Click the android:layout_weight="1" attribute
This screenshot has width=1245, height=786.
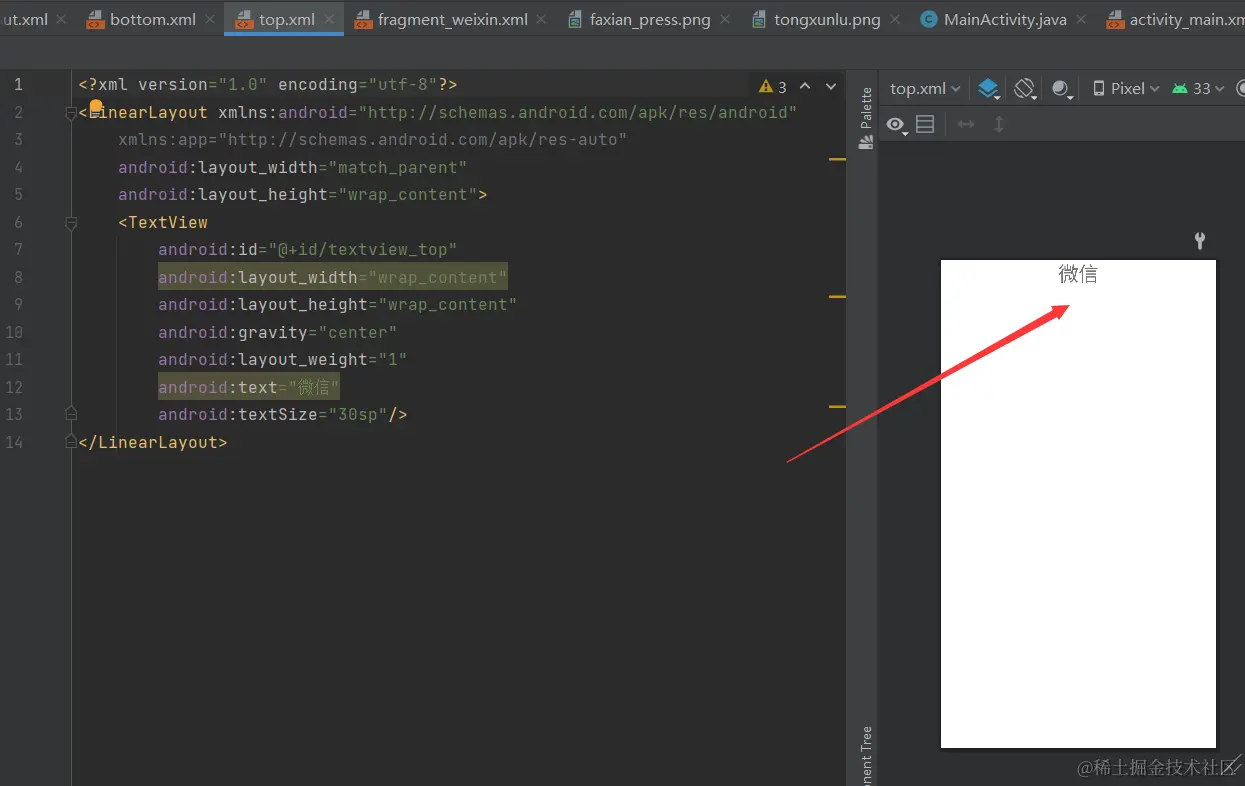[x=283, y=359]
